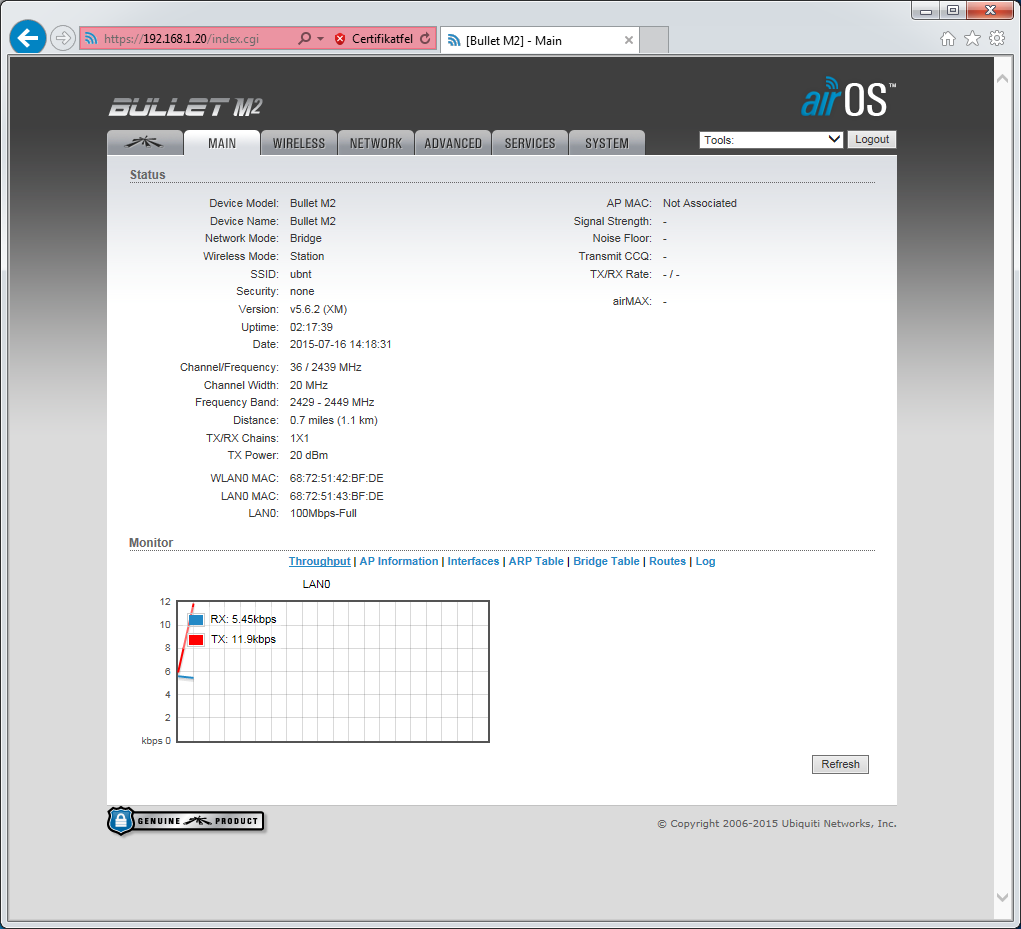Open a new blank browser tab
1021x929 pixels.
(x=654, y=40)
